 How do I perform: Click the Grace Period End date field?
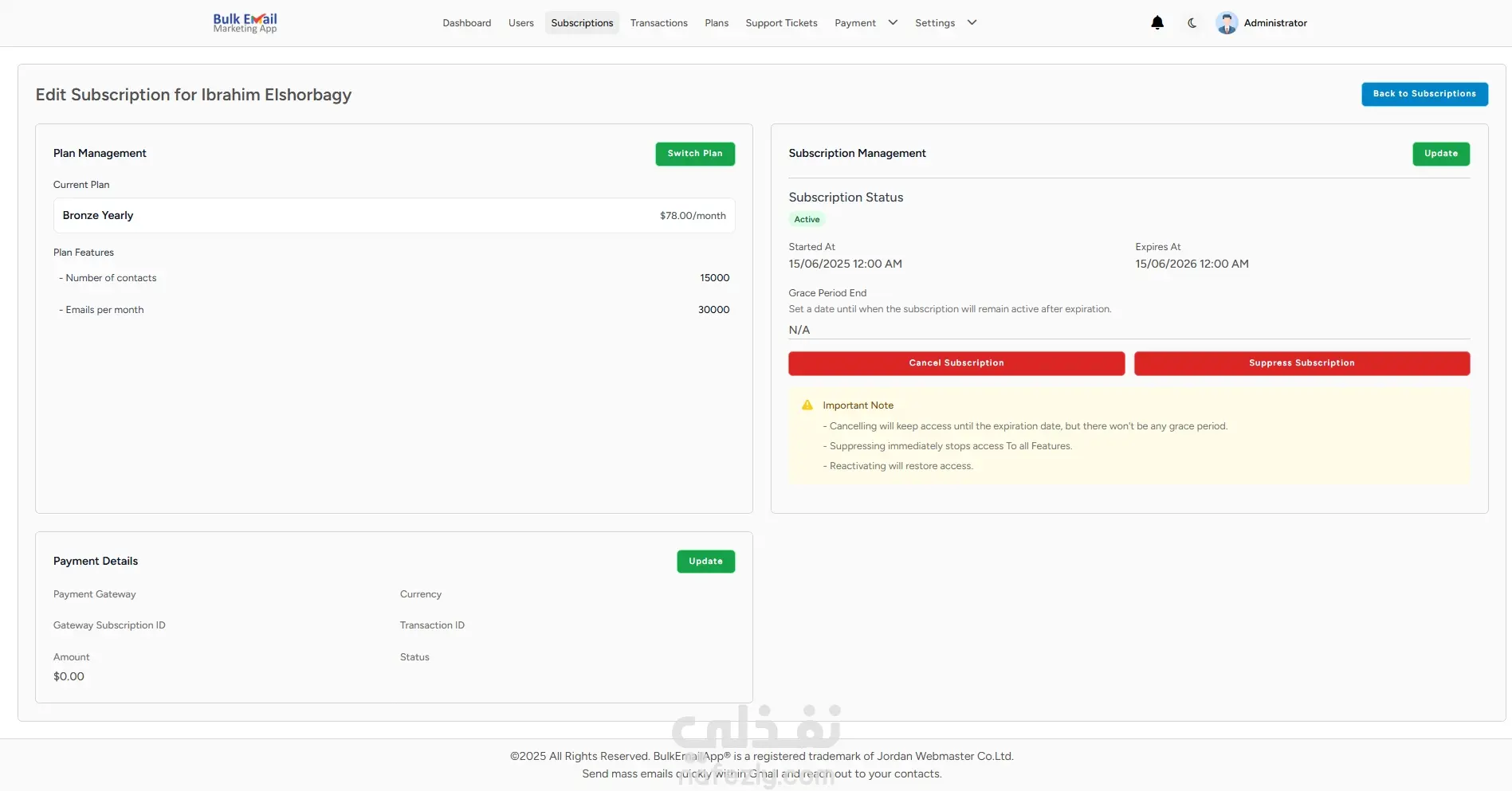pyautogui.click(x=1129, y=330)
